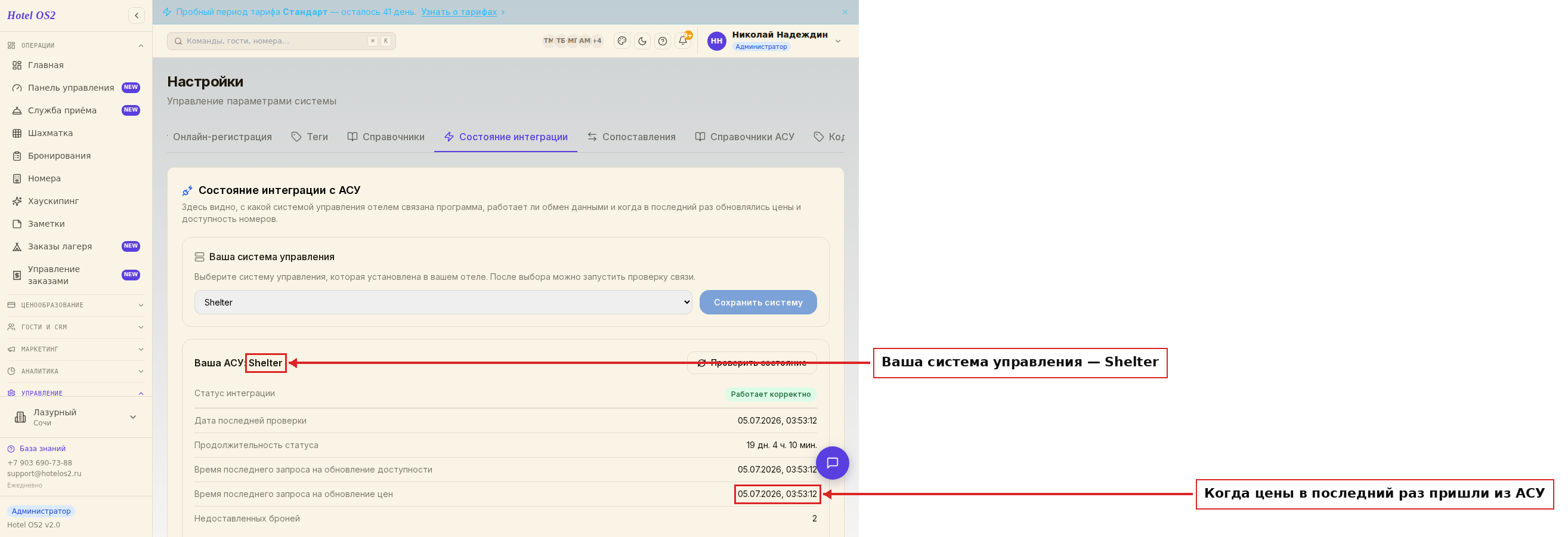Screen dimensions: 1568x537
Task: Switch to Онлайн-регистрация tab
Action: (x=222, y=137)
